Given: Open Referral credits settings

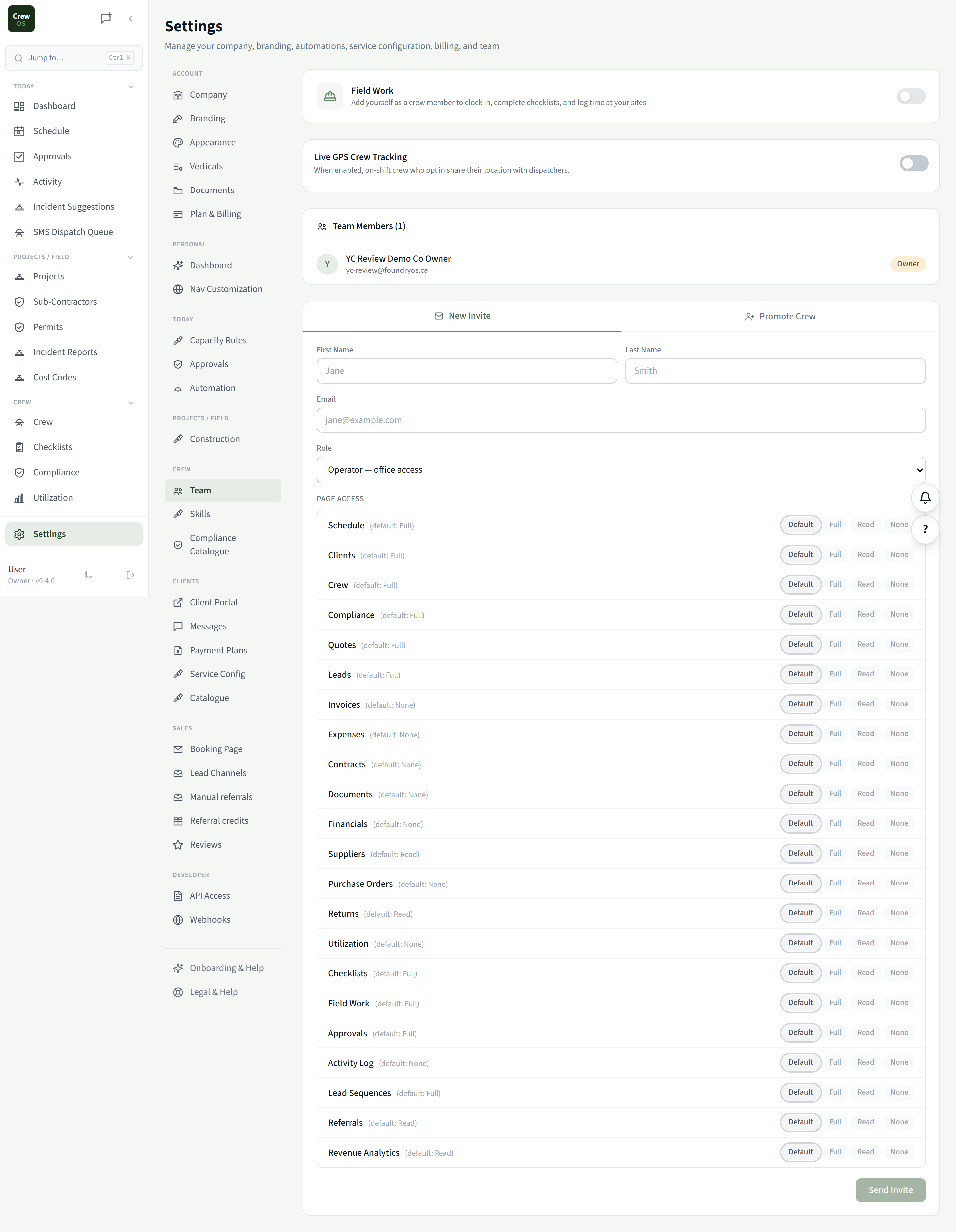Looking at the screenshot, I should tap(223, 821).
